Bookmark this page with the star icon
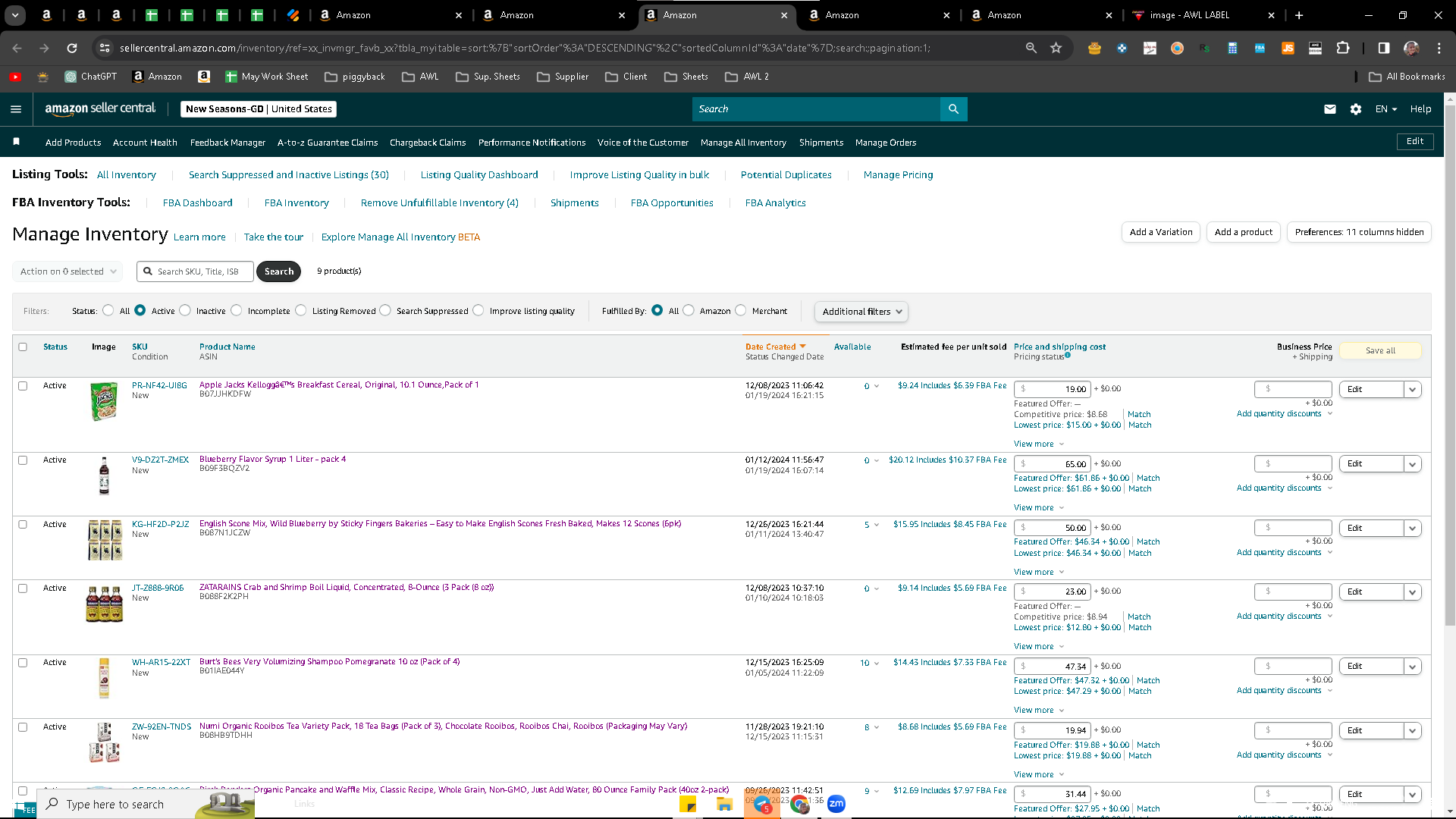 (1056, 48)
